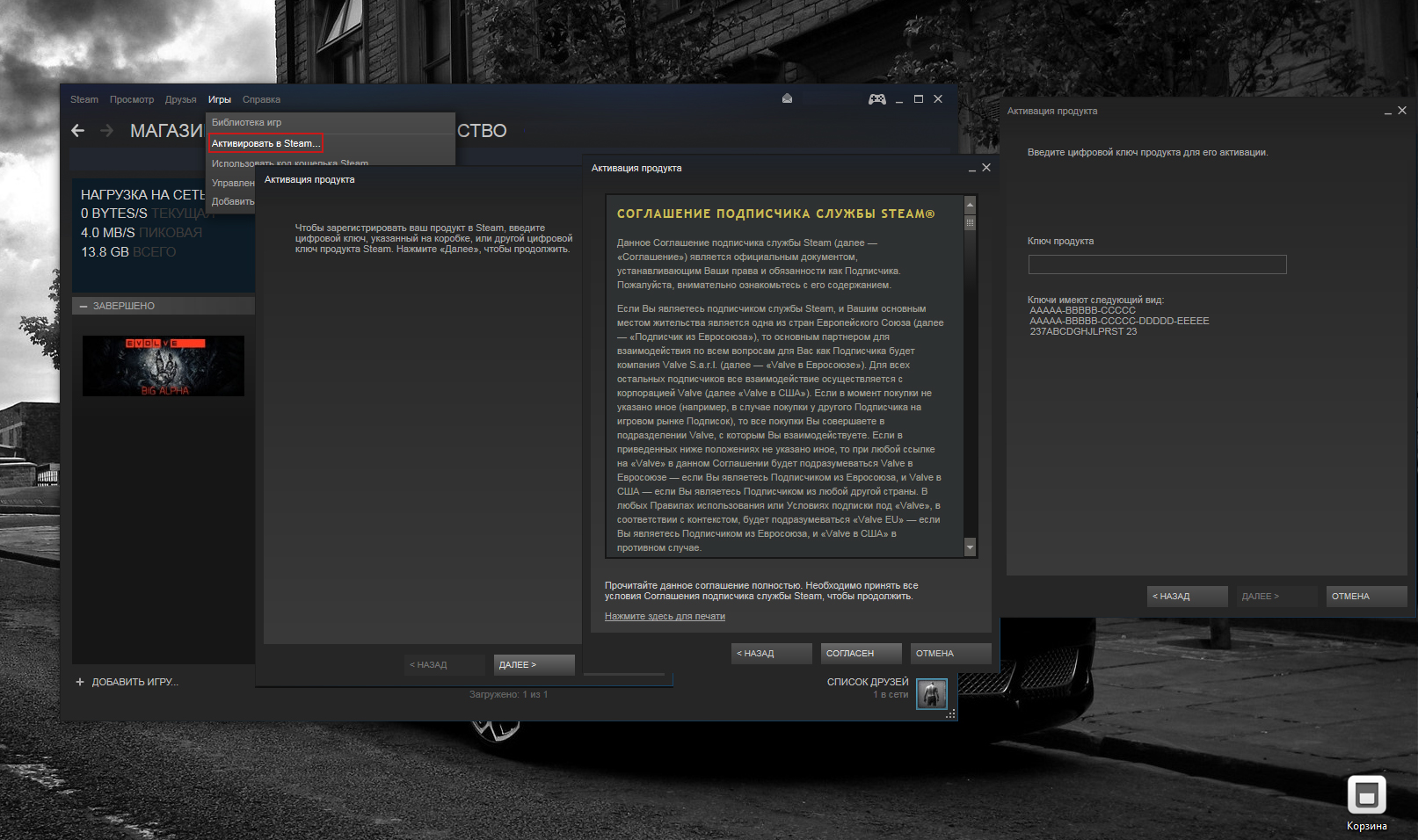The height and width of the screenshot is (840, 1418).
Task: Click Загружено: 1 из 1 status
Action: coord(508,694)
